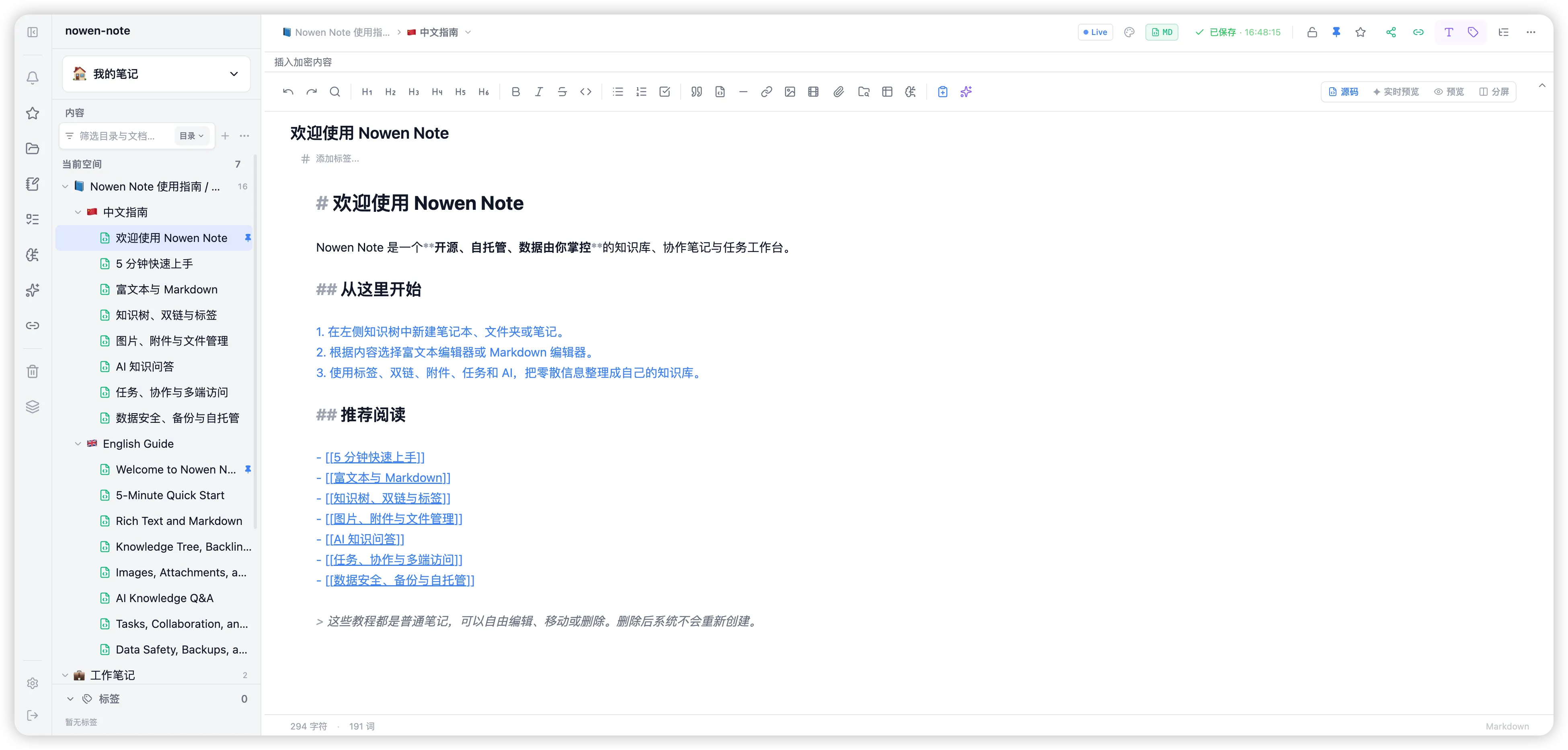
Task: Switch to the 分屏 split-screen mode
Action: pyautogui.click(x=1494, y=92)
